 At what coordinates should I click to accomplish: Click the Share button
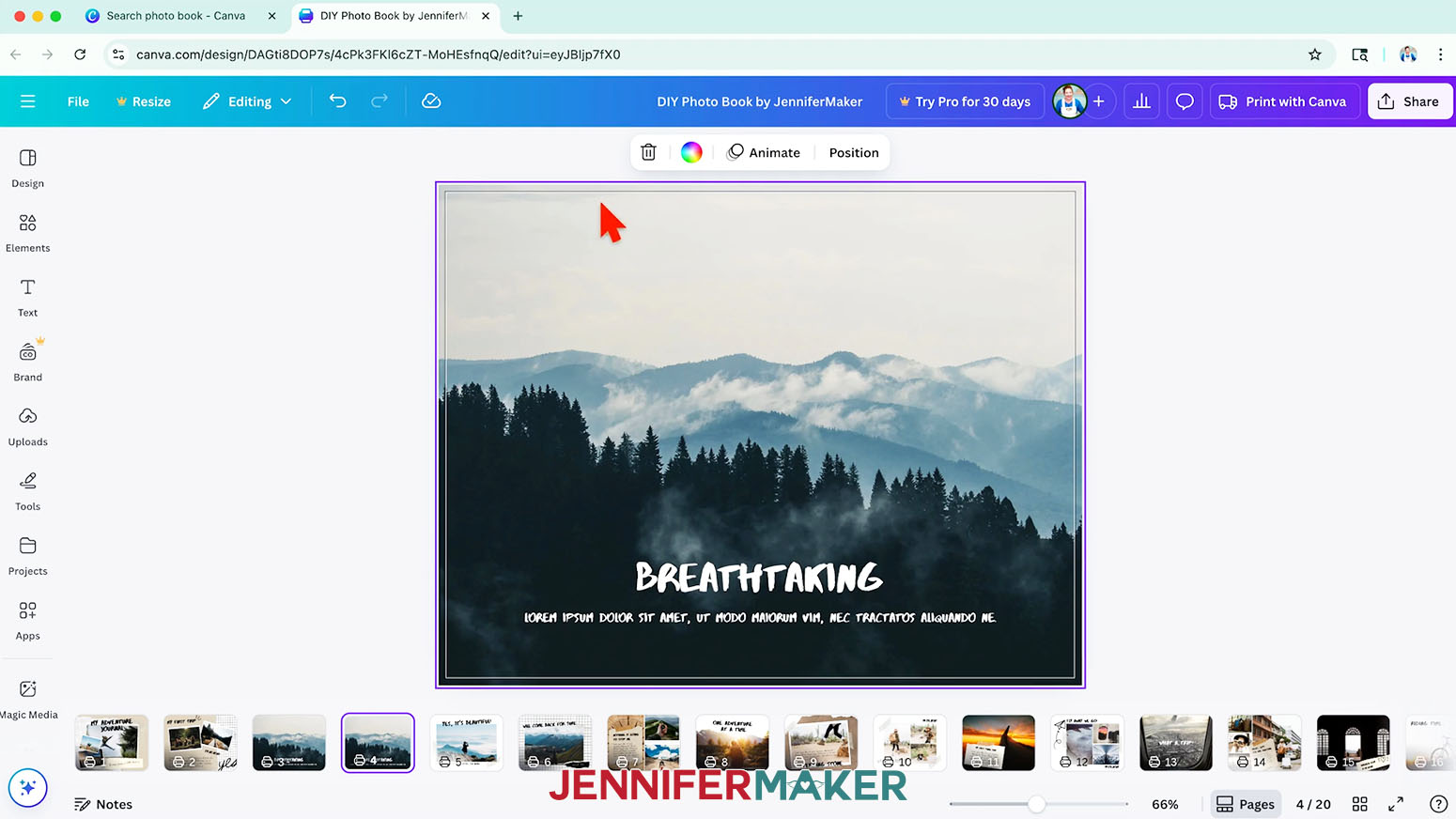click(1409, 101)
